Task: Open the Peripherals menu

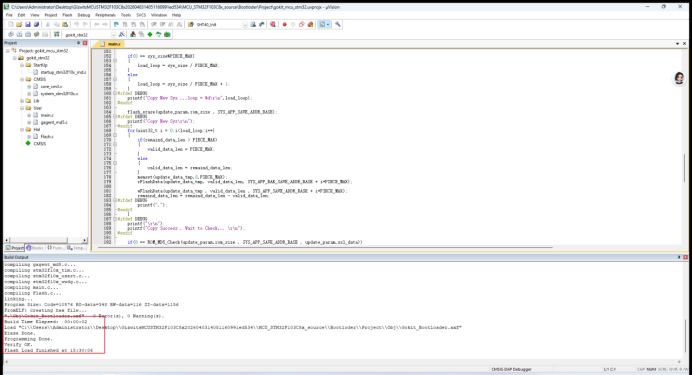Action: pos(105,15)
